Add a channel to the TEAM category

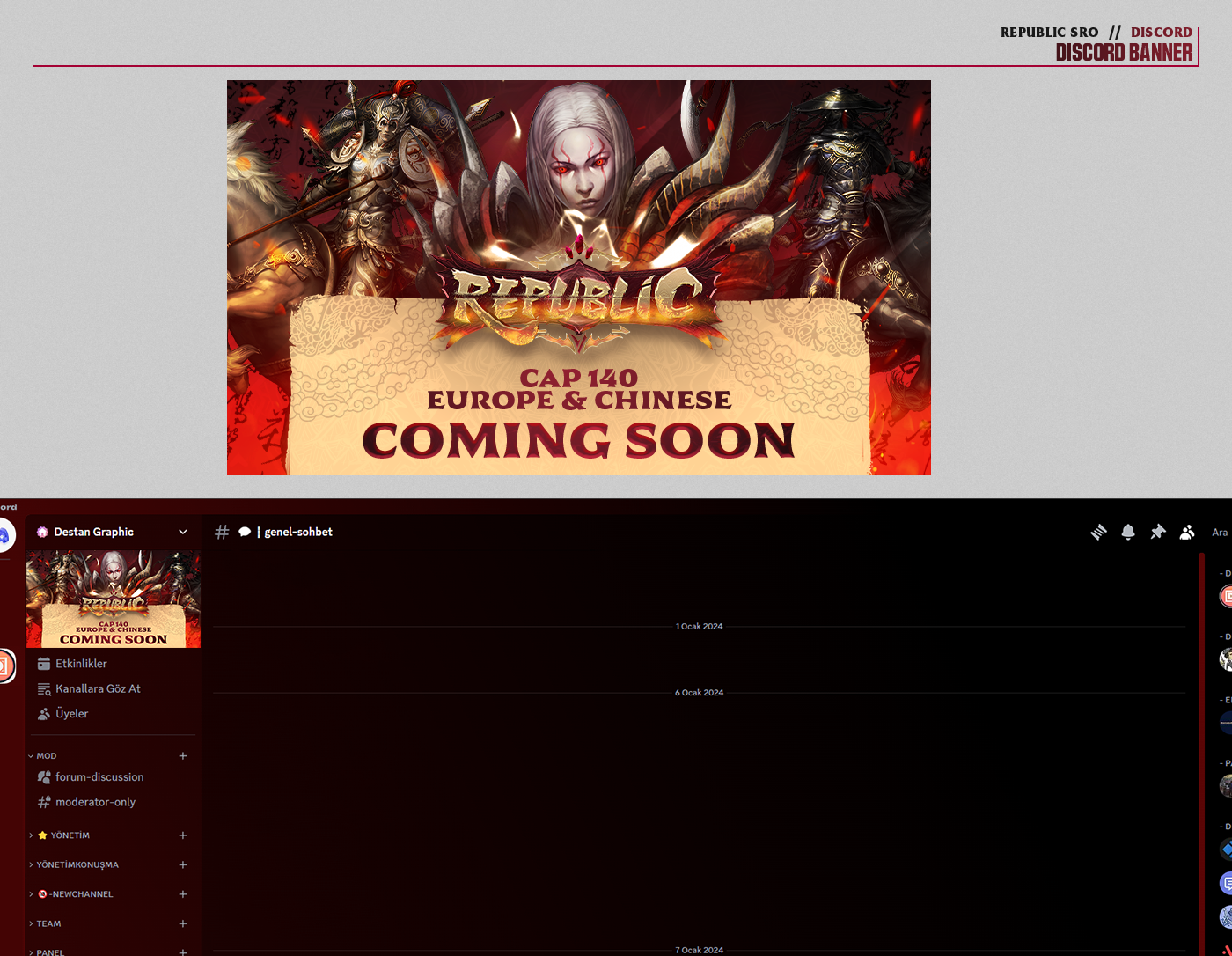pos(183,923)
